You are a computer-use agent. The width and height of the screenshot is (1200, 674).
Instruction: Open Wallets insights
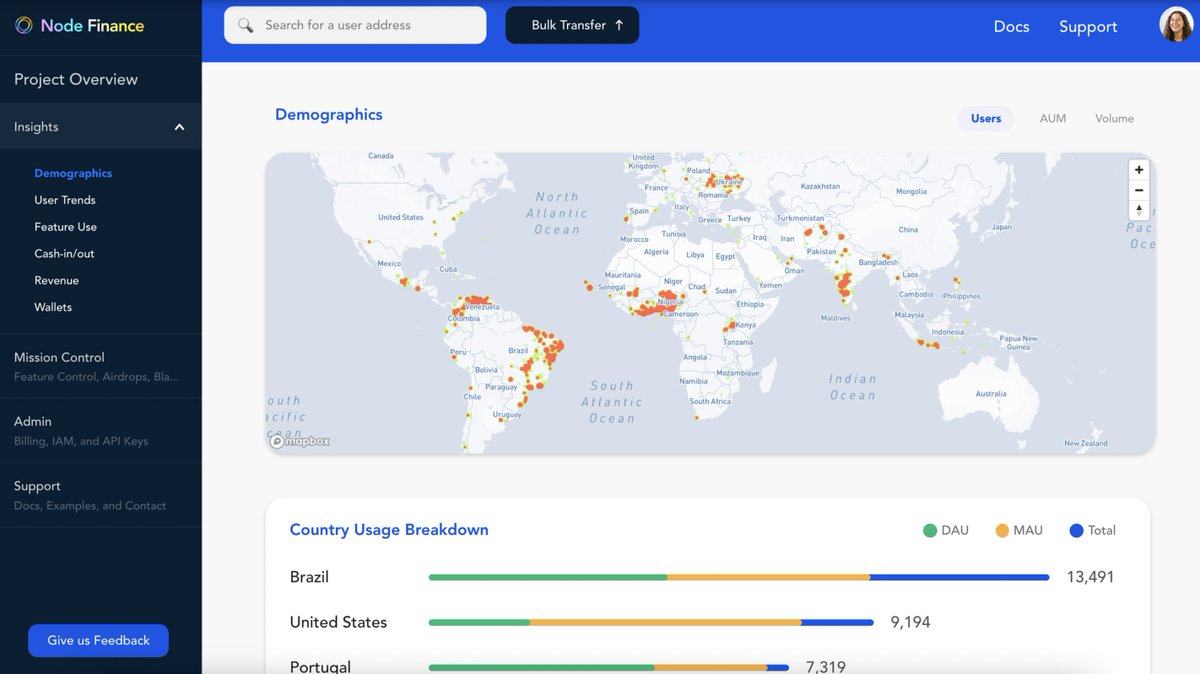click(x=53, y=307)
